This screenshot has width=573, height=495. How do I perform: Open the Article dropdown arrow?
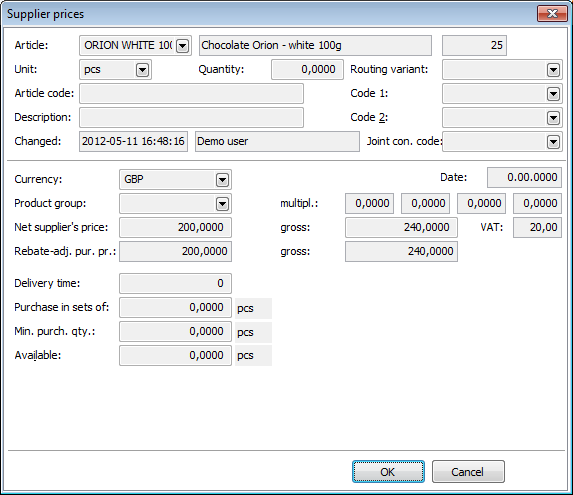(x=182, y=46)
